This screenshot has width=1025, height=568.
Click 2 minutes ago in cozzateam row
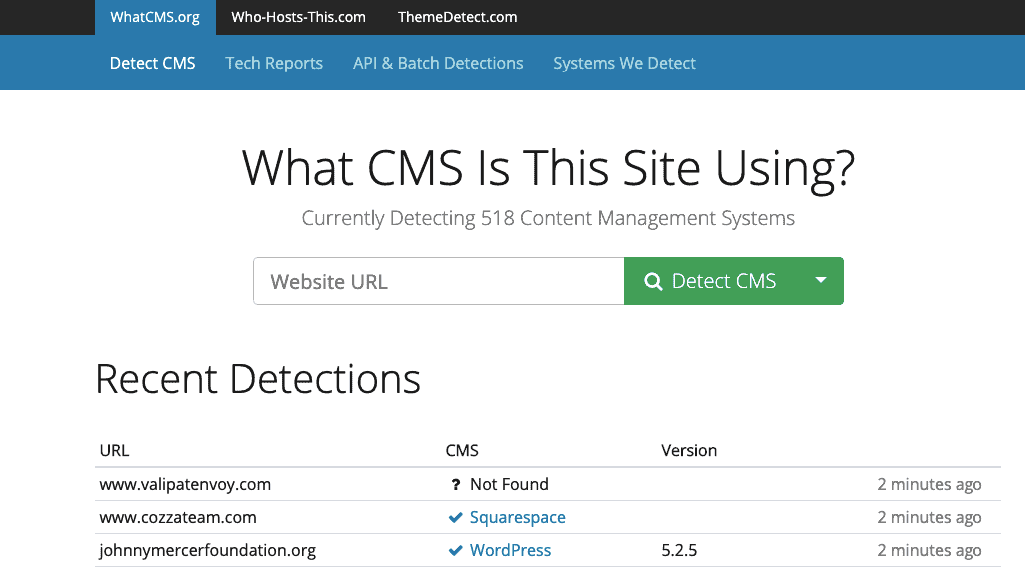pos(929,518)
